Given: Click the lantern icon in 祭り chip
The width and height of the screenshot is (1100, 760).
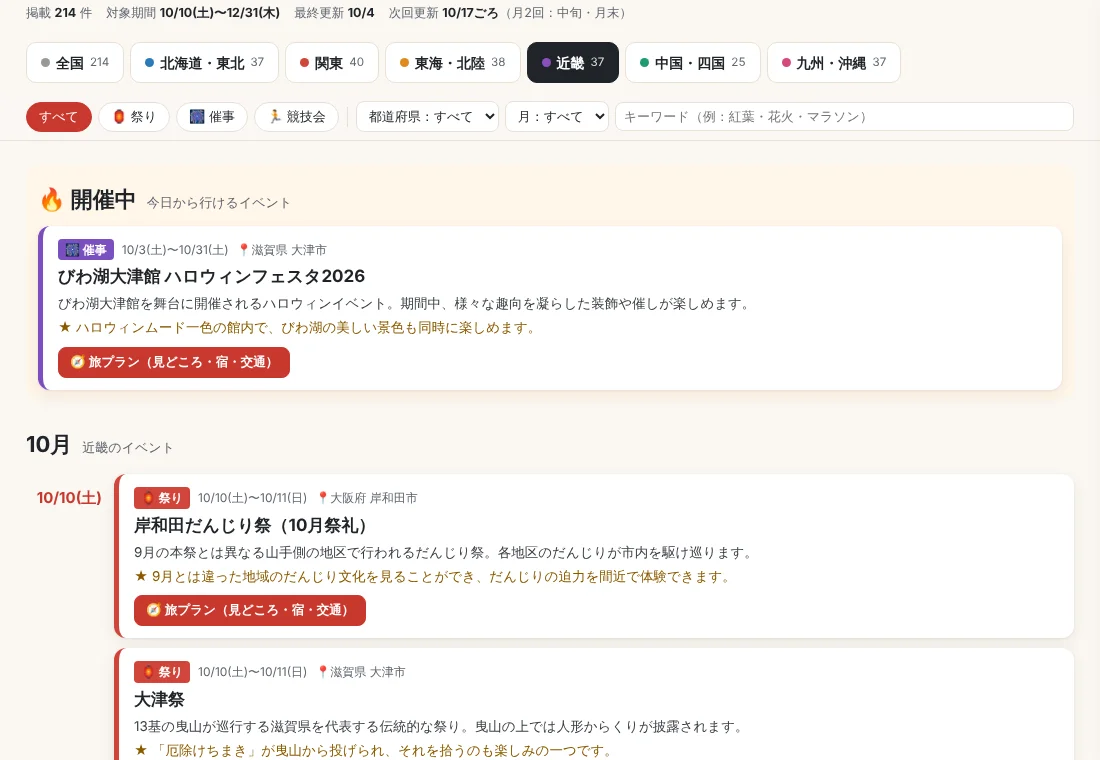Looking at the screenshot, I should (x=119, y=116).
